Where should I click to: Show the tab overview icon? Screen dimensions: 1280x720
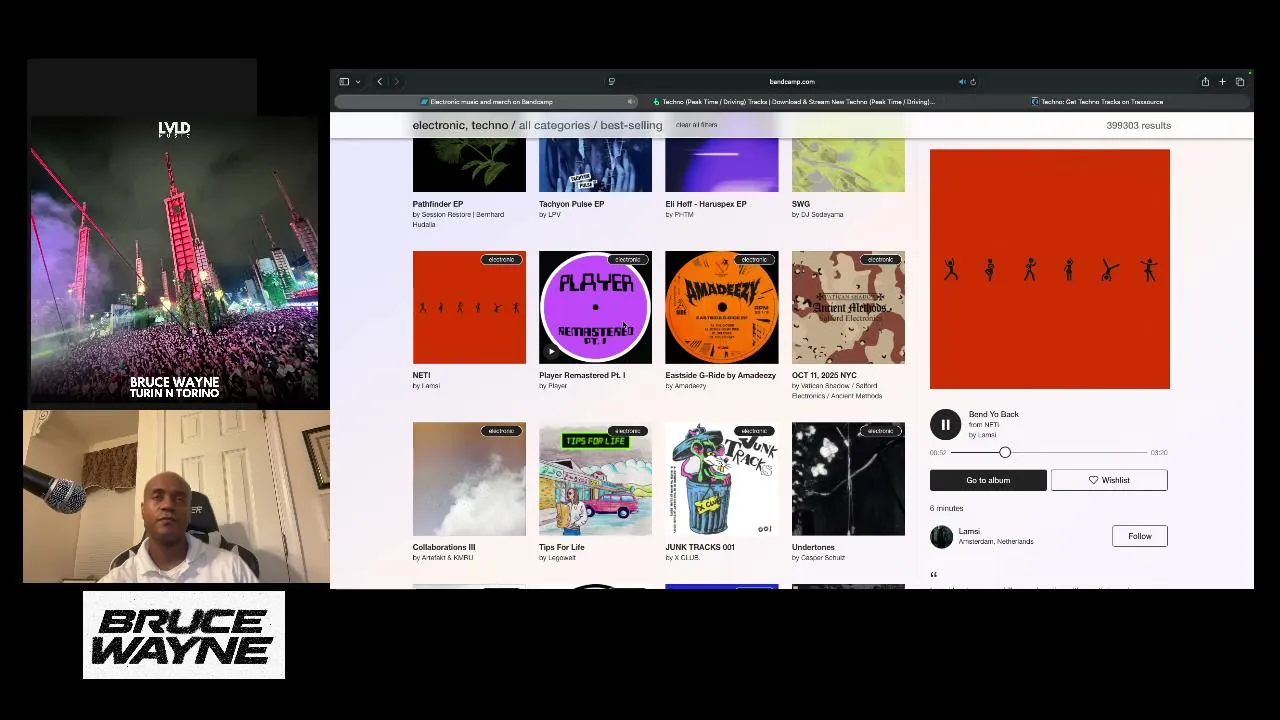(1240, 82)
